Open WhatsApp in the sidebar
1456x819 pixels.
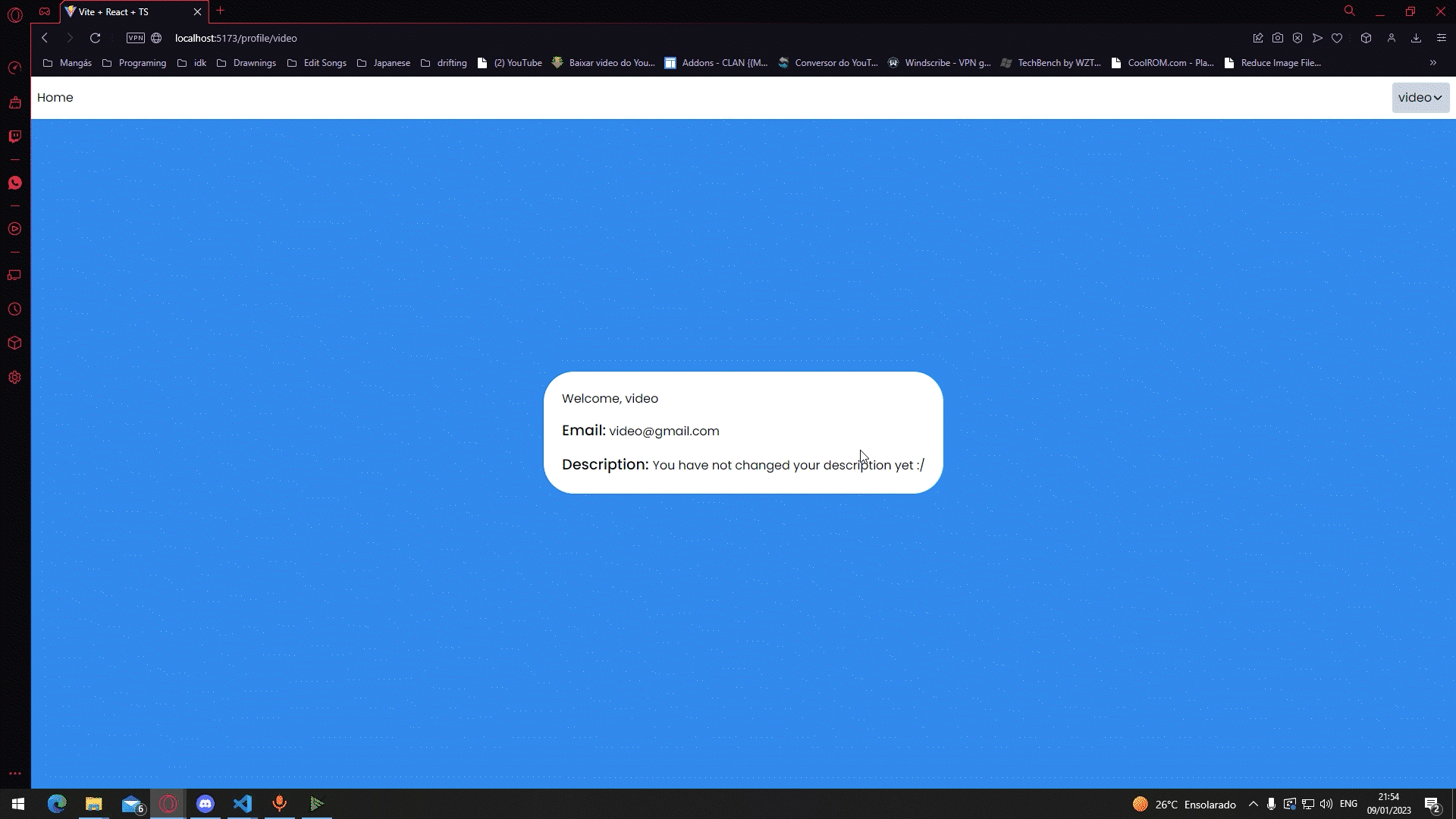point(14,183)
